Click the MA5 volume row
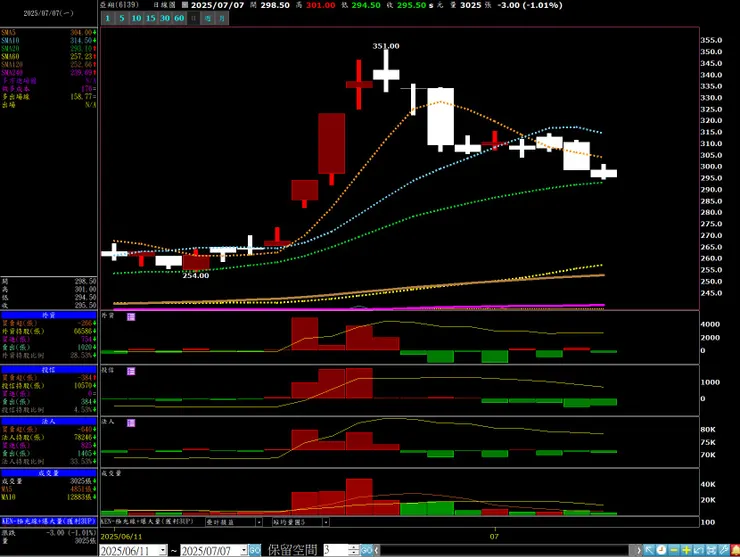The width and height of the screenshot is (740, 557). [x=49, y=489]
